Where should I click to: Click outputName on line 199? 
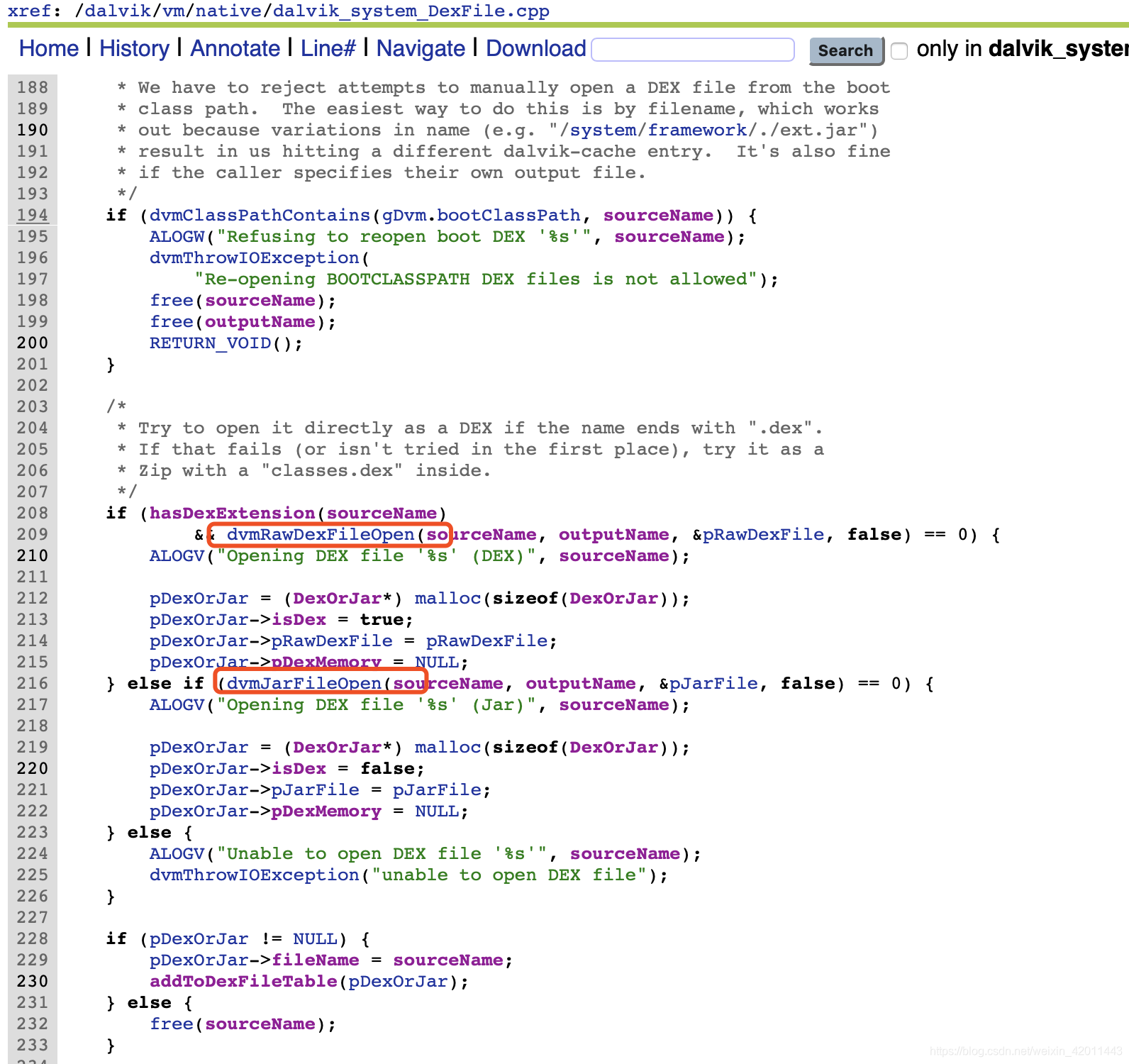point(260,321)
